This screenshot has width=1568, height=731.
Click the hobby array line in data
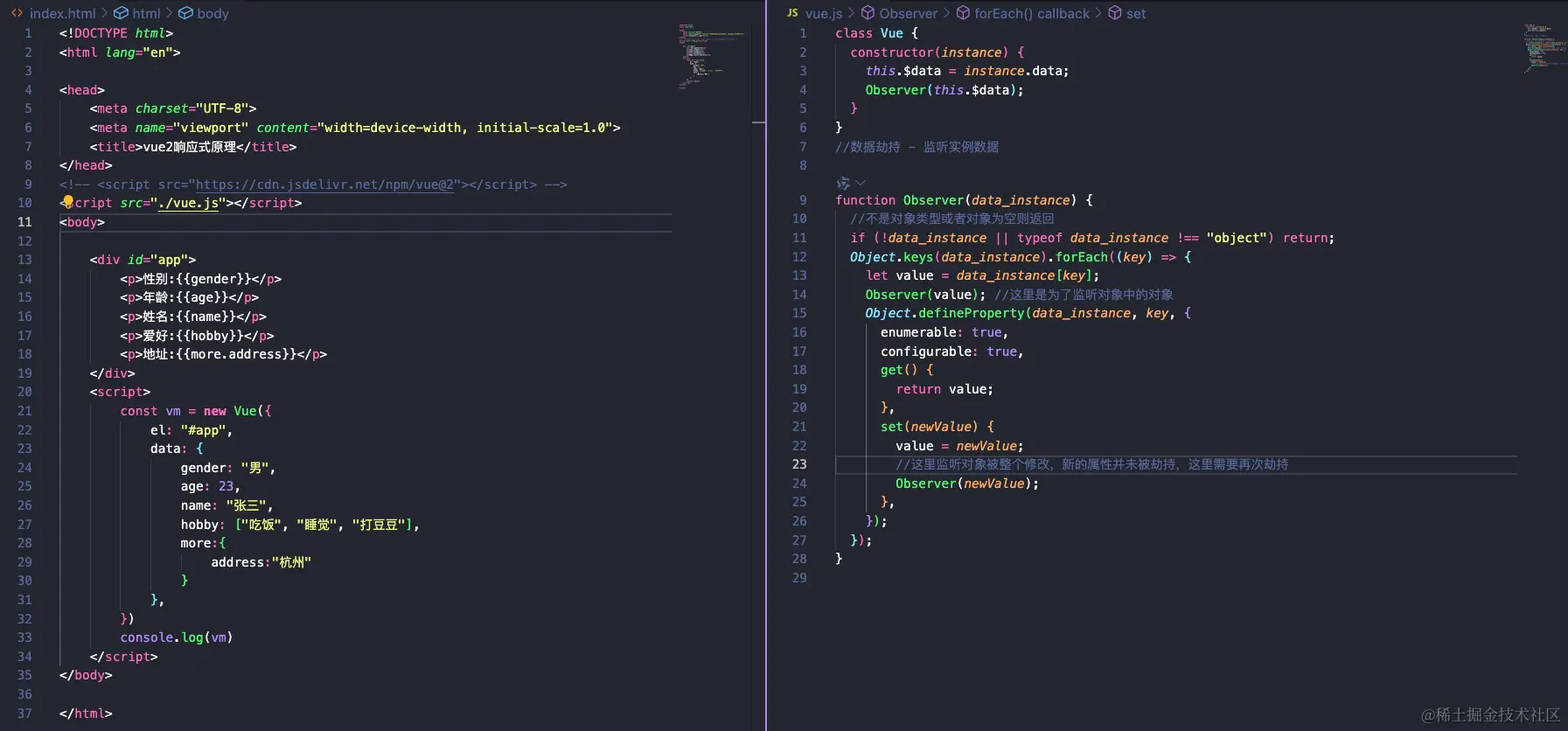click(x=300, y=525)
